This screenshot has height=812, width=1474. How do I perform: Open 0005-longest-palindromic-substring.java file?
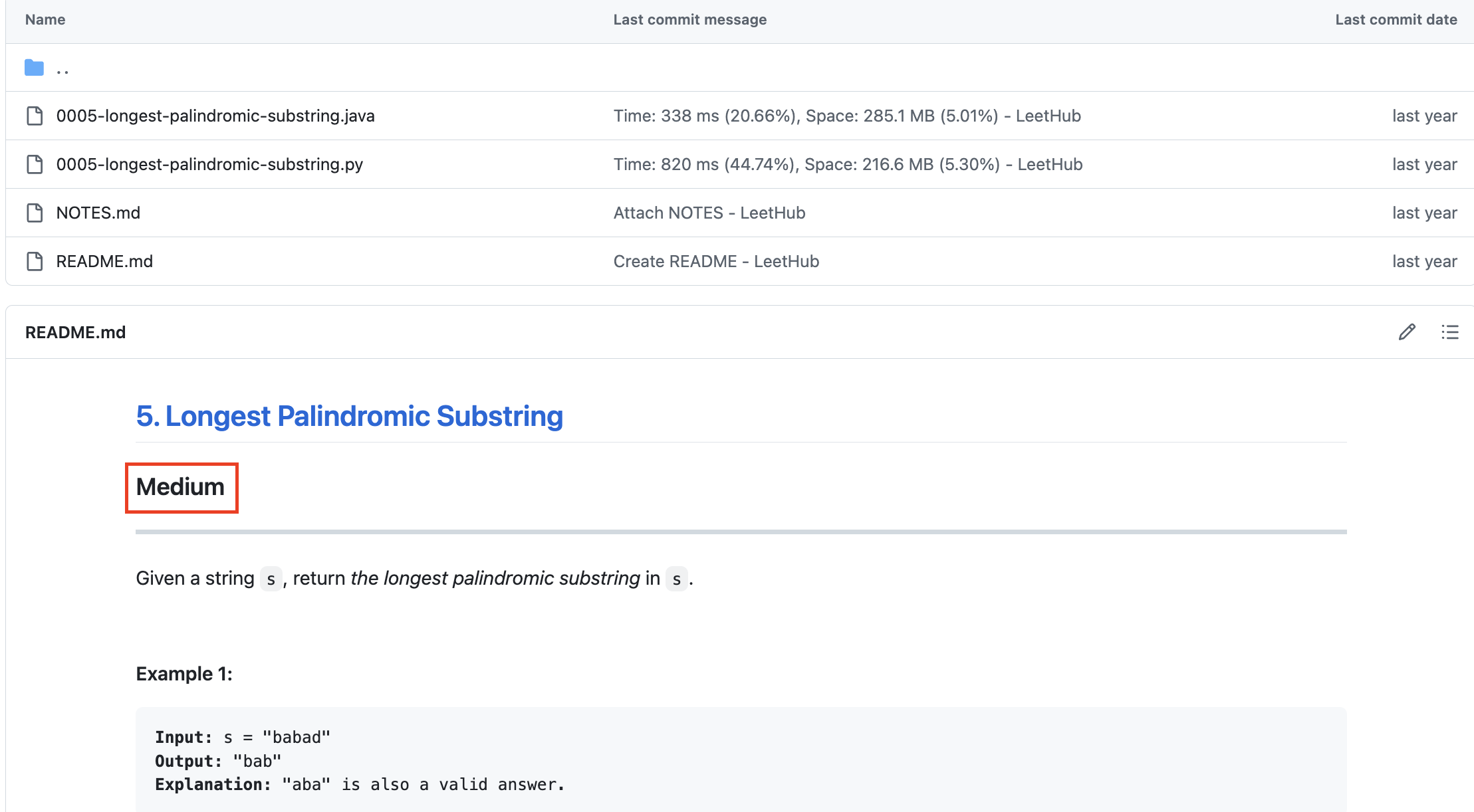(215, 116)
